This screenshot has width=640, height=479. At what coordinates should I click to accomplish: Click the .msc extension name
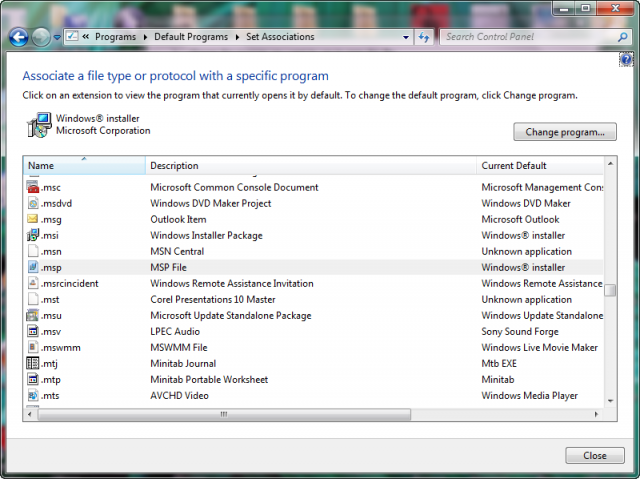point(51,187)
